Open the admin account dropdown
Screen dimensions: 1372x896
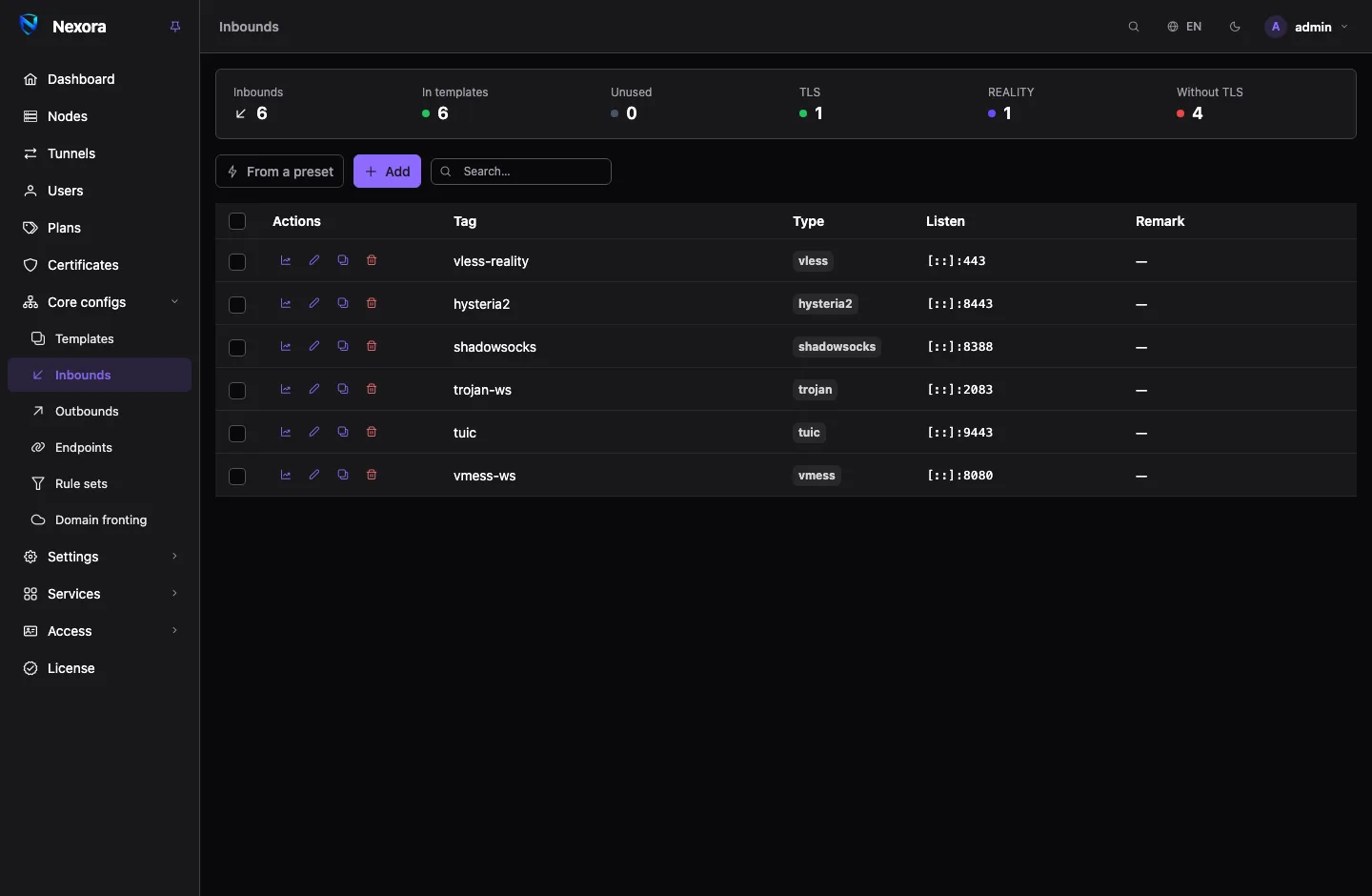click(x=1307, y=27)
